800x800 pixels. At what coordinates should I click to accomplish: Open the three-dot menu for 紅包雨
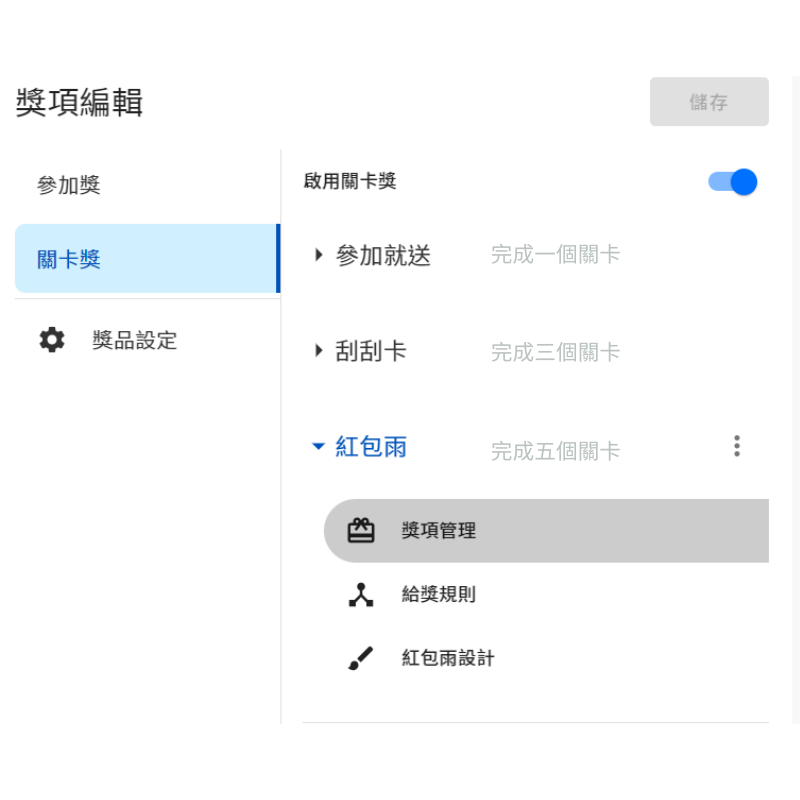[737, 446]
